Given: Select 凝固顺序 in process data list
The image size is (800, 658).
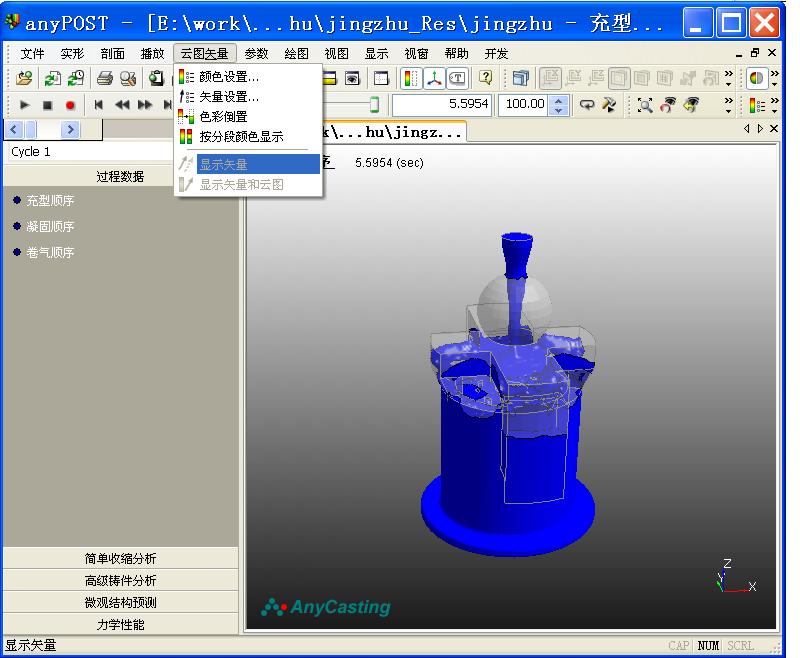Looking at the screenshot, I should (x=50, y=226).
